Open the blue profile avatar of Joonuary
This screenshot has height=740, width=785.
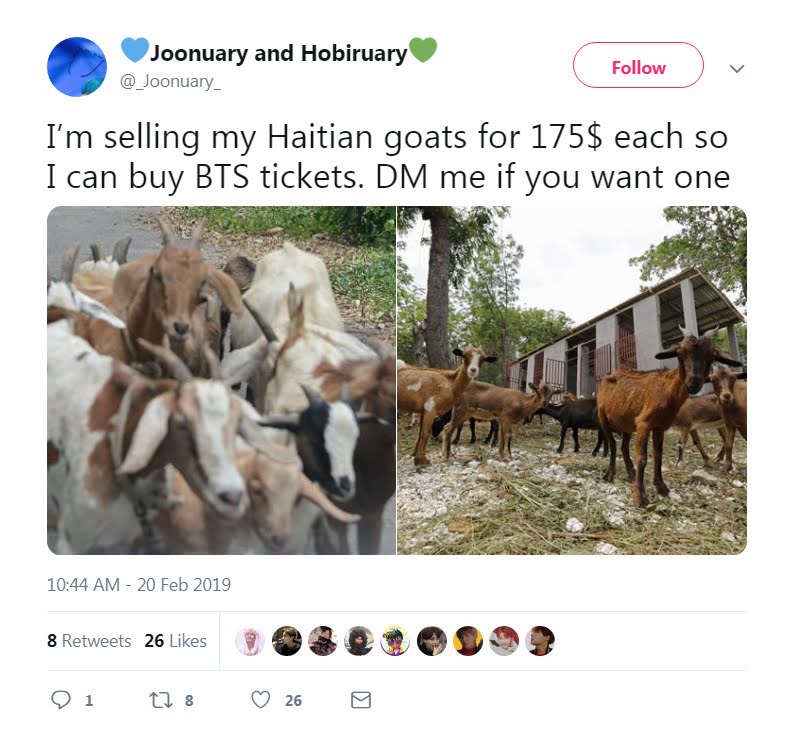pyautogui.click(x=77, y=67)
